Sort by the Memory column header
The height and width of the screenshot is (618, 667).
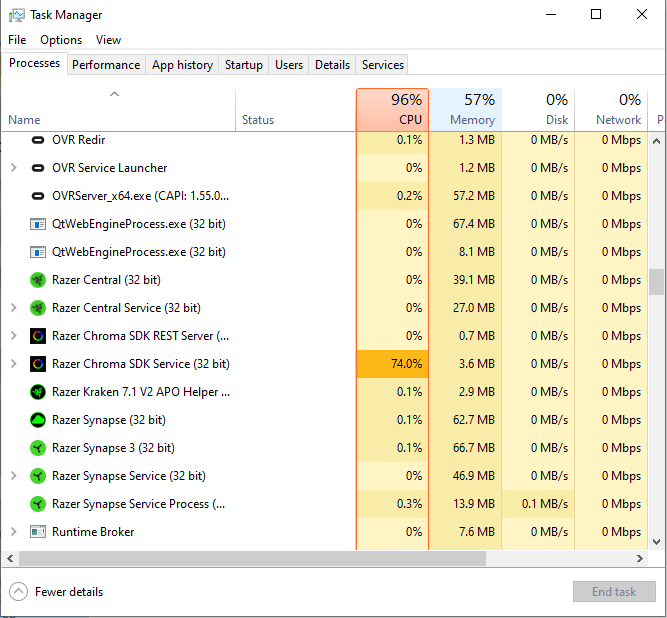(x=465, y=110)
